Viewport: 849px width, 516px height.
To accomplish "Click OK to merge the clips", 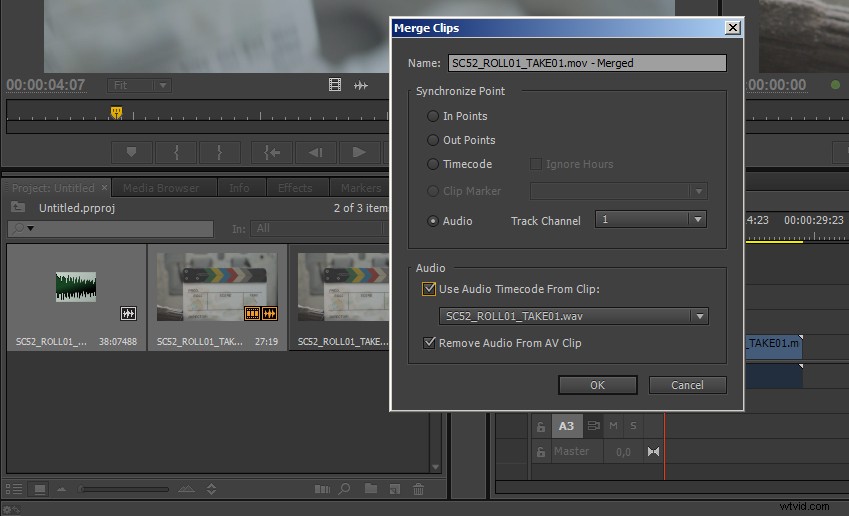I will [x=597, y=385].
